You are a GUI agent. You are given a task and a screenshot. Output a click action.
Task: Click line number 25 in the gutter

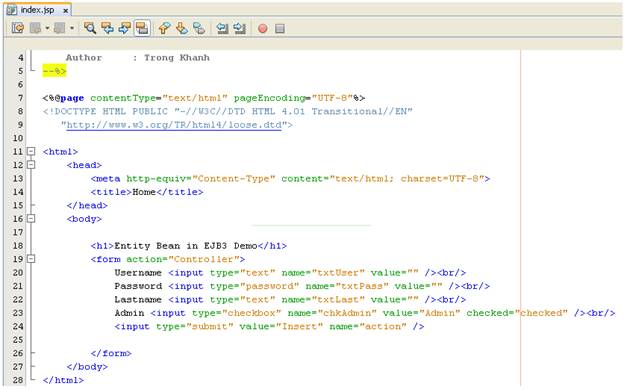click(18, 340)
